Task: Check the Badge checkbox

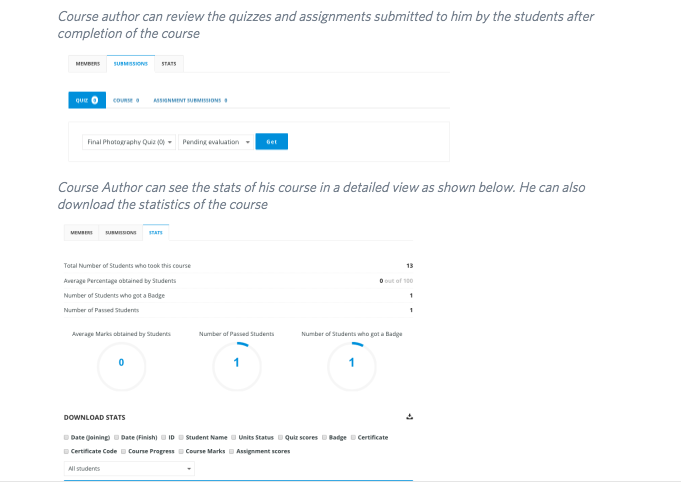Action: pos(324,438)
